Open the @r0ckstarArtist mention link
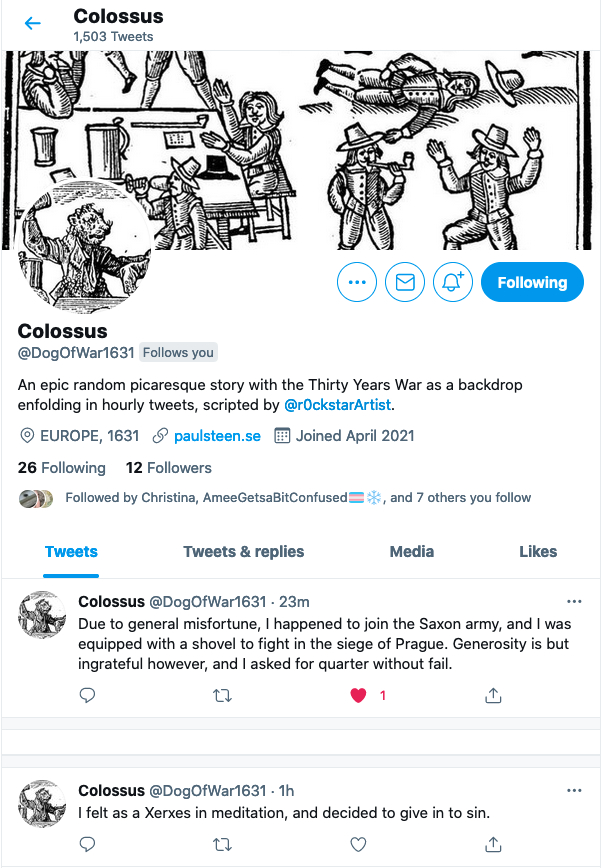The height and width of the screenshot is (868, 604). [337, 405]
